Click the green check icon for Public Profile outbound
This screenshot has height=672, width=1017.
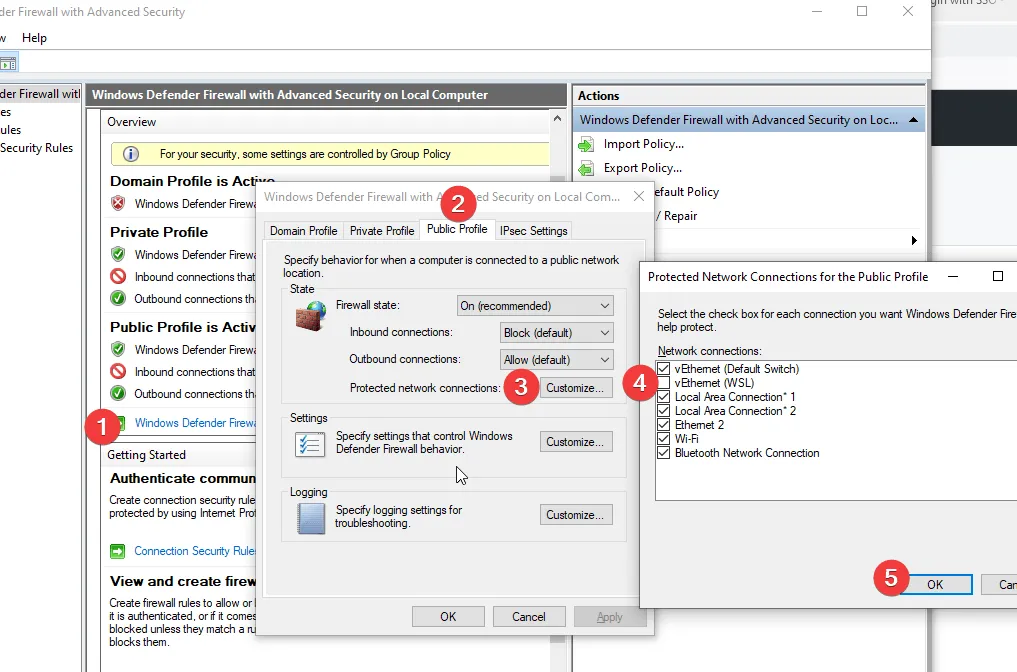(118, 393)
